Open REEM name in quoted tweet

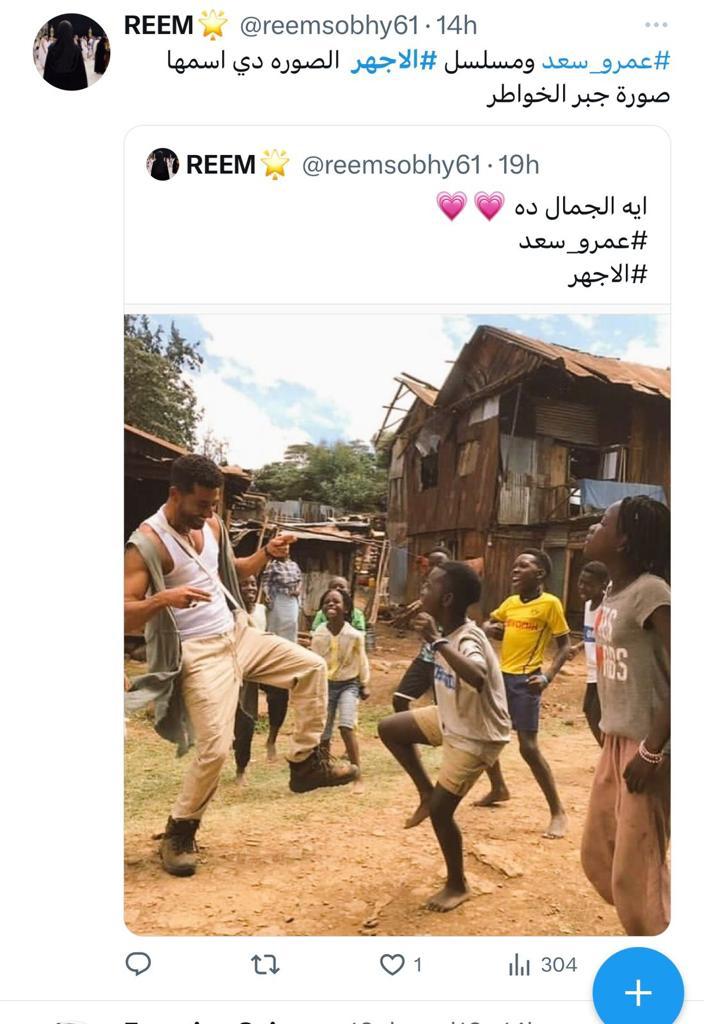coord(220,165)
